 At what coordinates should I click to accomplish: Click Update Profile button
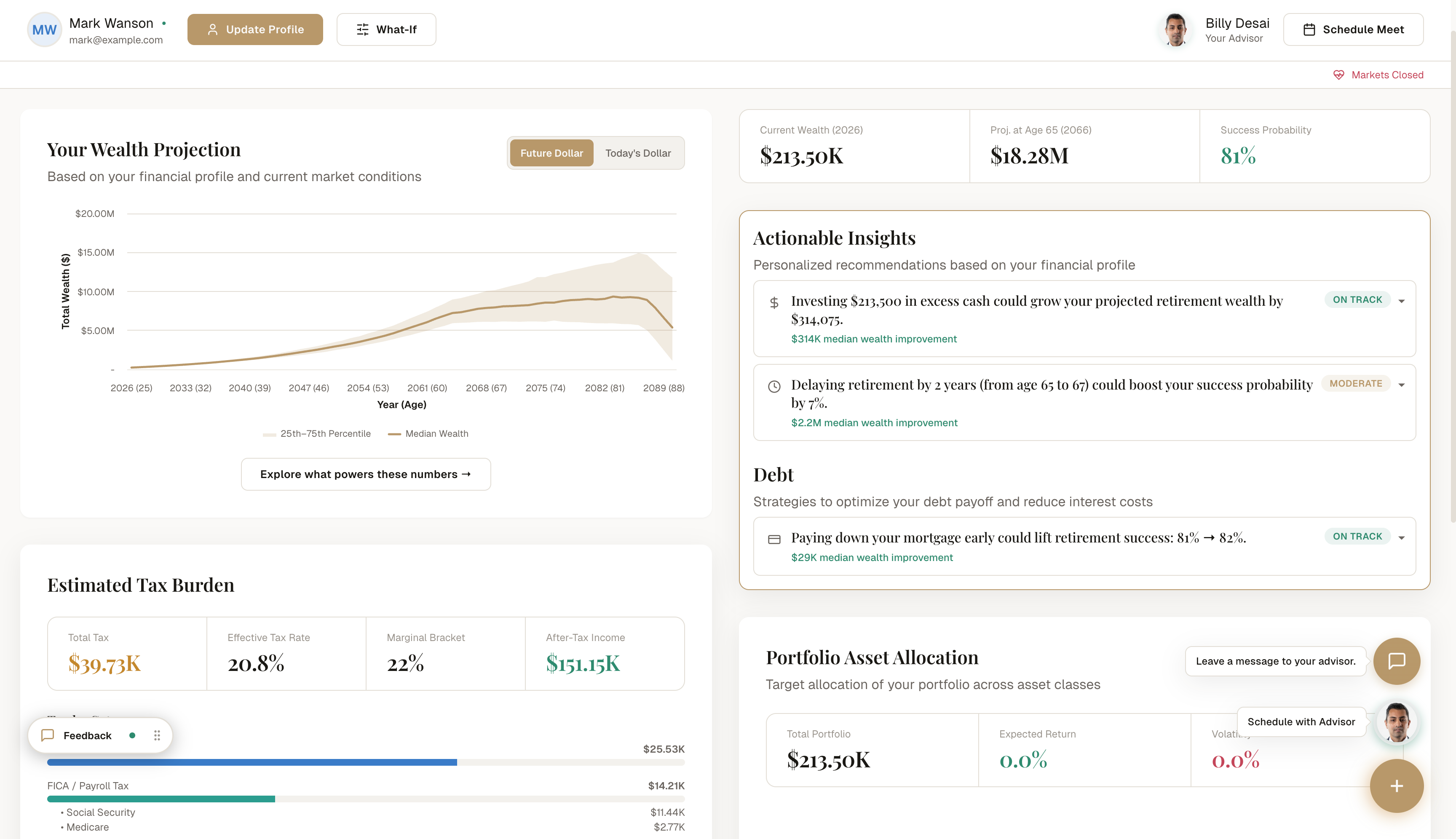click(255, 29)
